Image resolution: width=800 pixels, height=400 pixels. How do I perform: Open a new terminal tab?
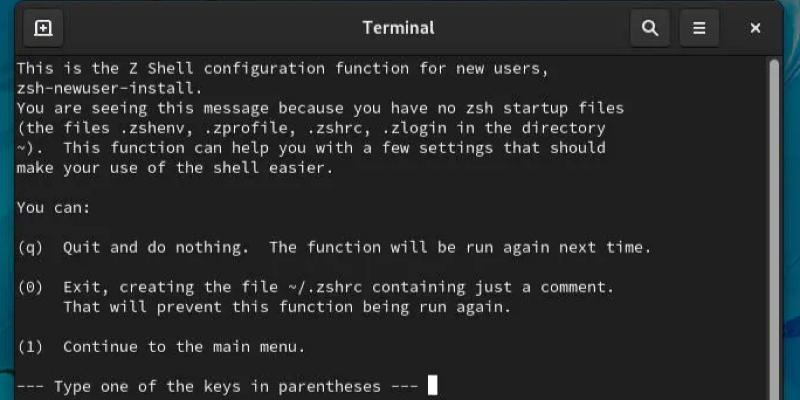tap(43, 28)
